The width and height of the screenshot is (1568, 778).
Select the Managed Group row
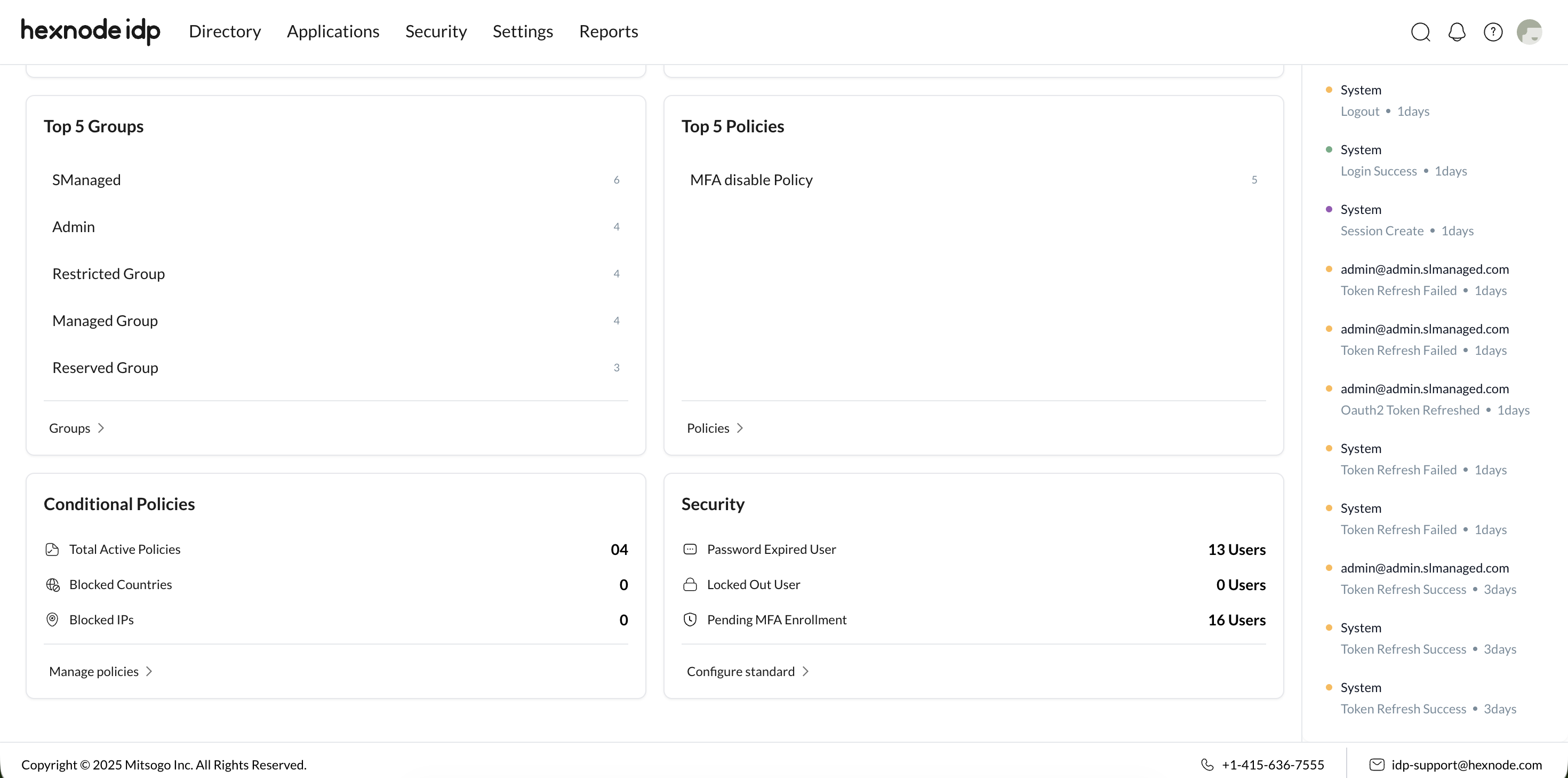point(335,321)
